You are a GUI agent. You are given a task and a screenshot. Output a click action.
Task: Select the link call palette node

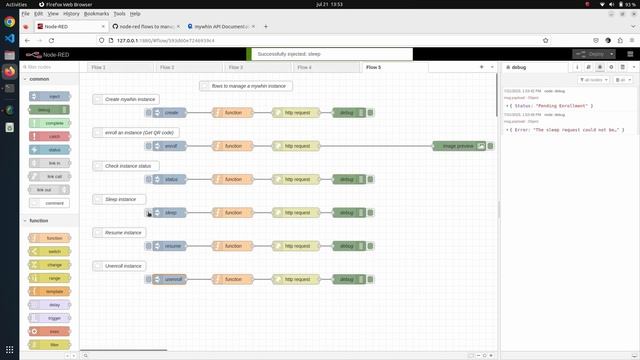click(49, 176)
